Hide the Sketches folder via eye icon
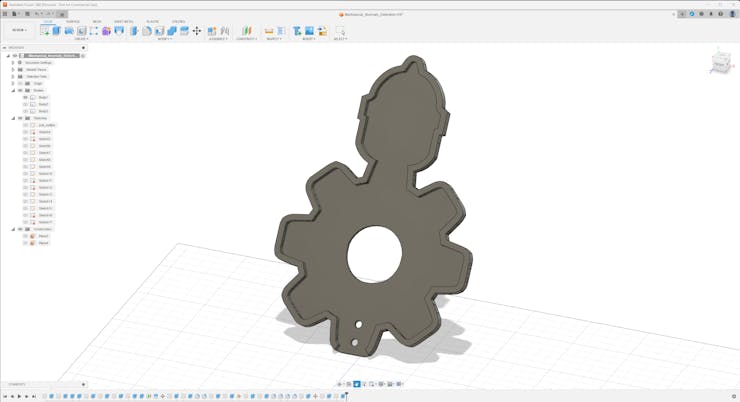Screen dimensions: 740x402 20,118
